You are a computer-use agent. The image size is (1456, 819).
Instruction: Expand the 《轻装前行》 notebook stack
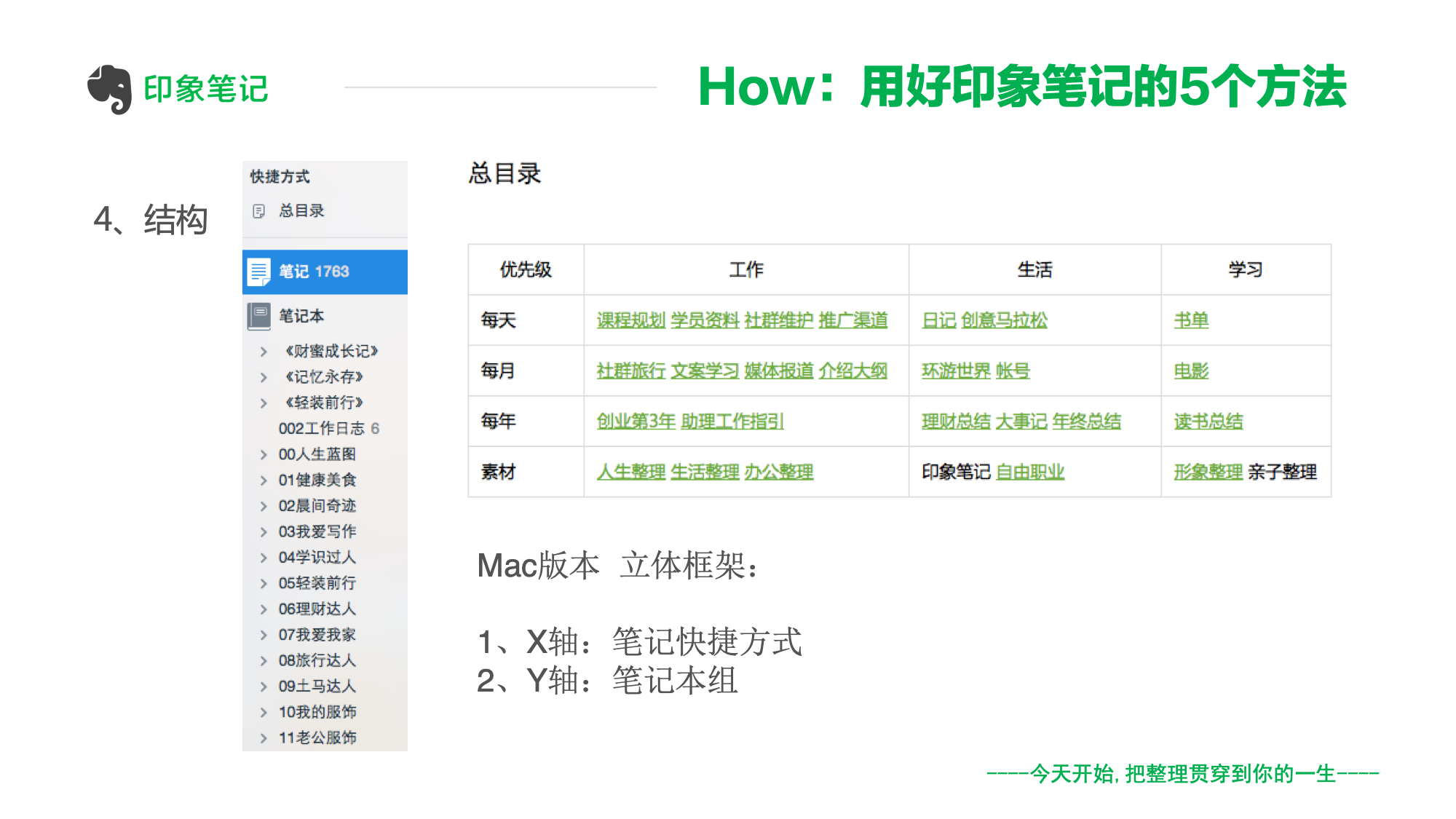click(x=264, y=403)
